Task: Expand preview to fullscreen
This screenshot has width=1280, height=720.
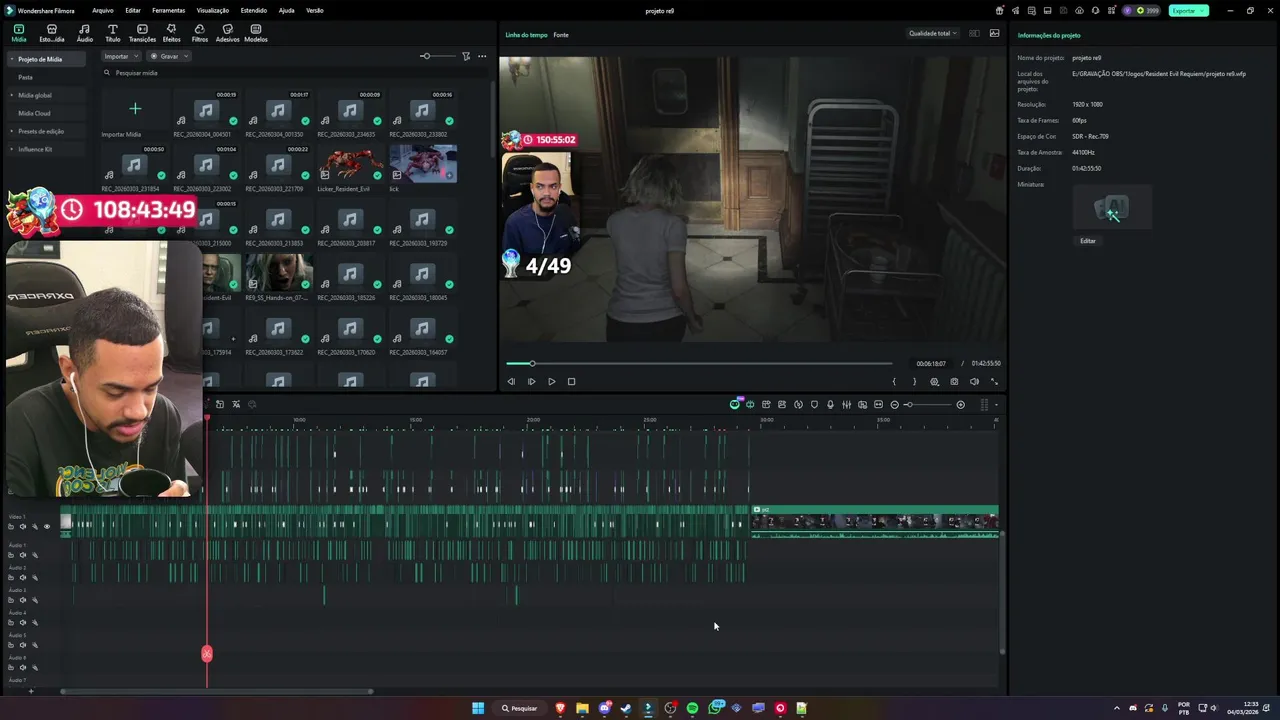Action: (994, 381)
